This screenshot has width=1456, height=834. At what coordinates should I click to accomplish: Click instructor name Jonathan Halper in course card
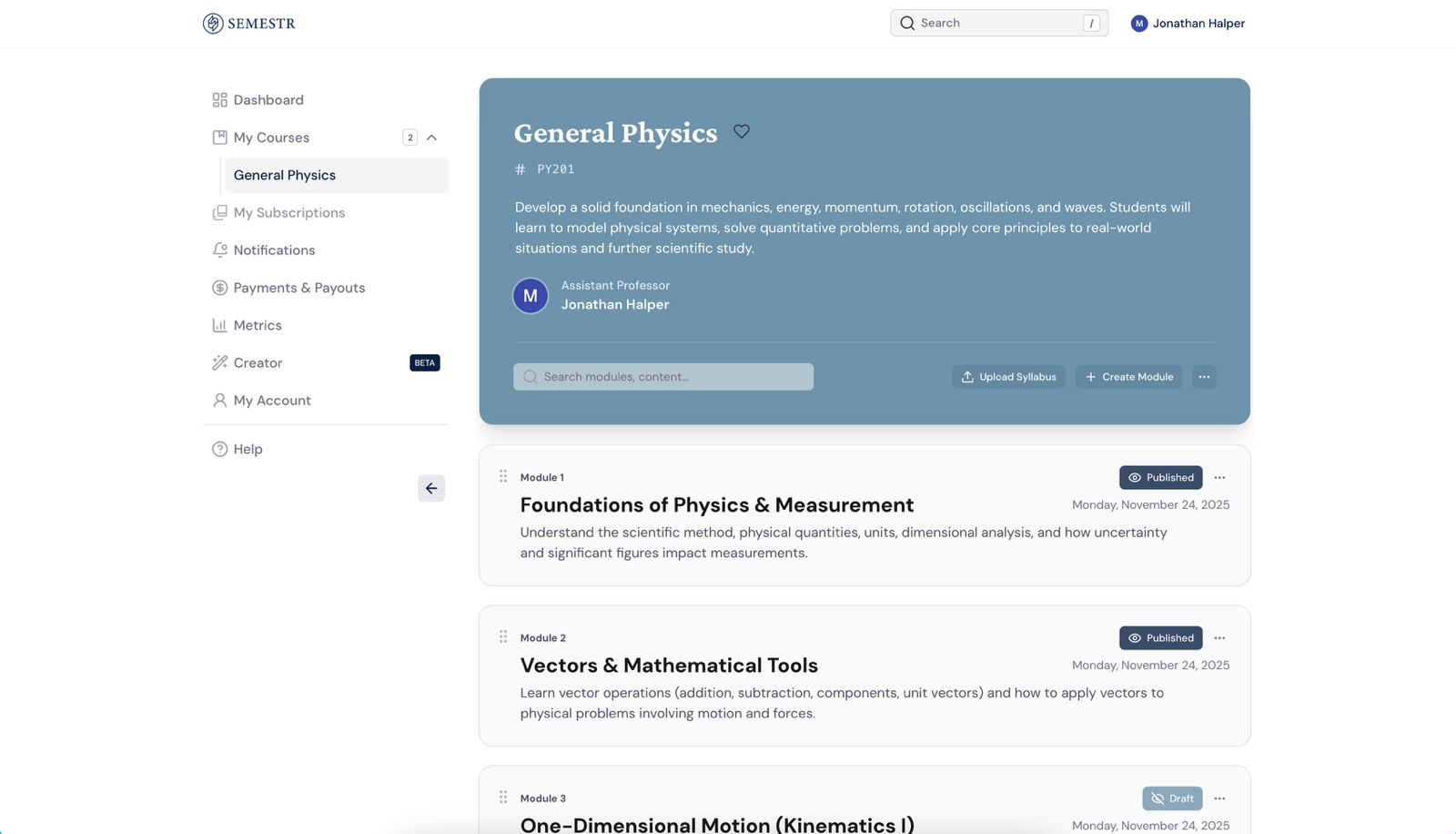tap(615, 305)
